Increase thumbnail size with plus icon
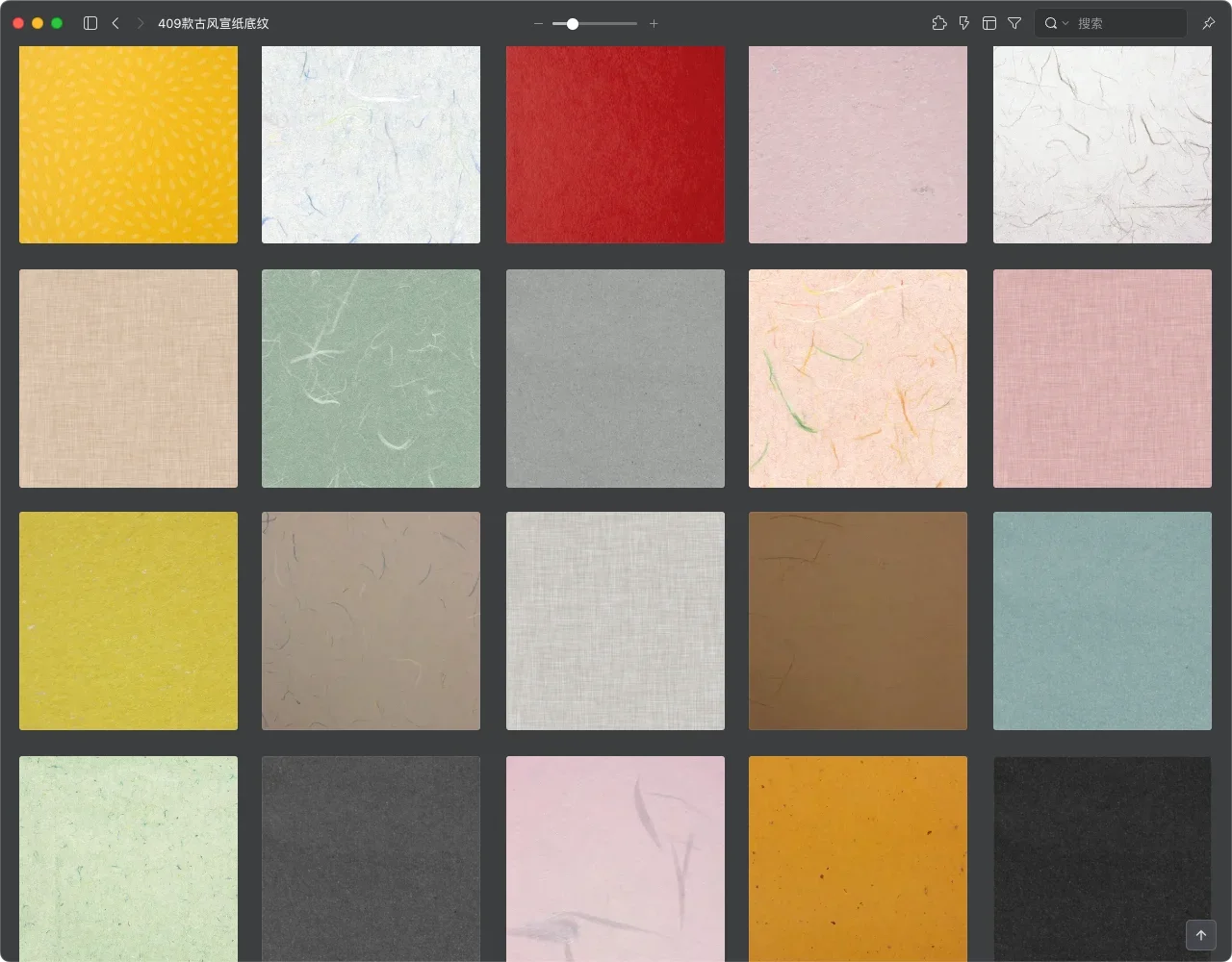This screenshot has width=1232, height=962. pos(654,23)
